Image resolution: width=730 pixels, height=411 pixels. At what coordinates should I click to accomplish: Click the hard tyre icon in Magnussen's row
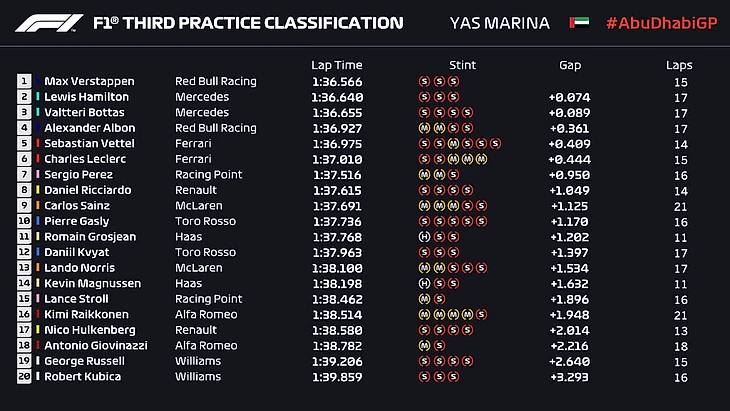(424, 284)
